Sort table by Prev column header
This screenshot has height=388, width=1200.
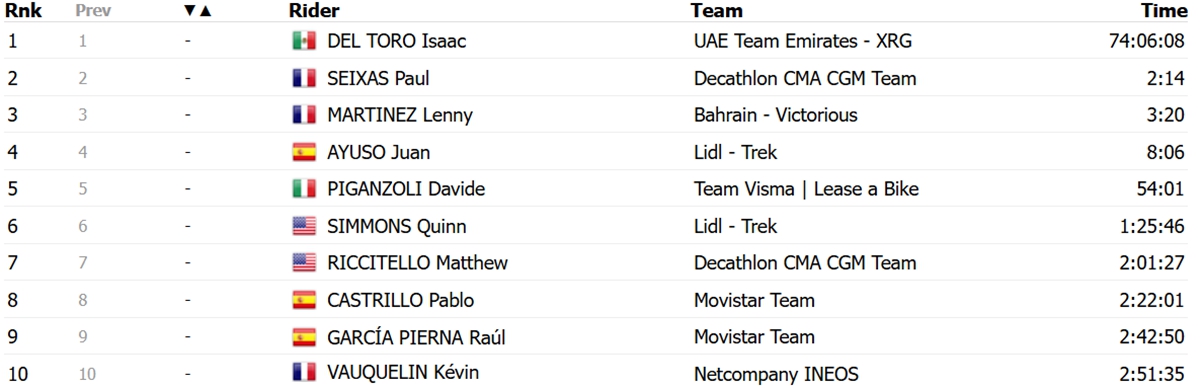[x=91, y=11]
